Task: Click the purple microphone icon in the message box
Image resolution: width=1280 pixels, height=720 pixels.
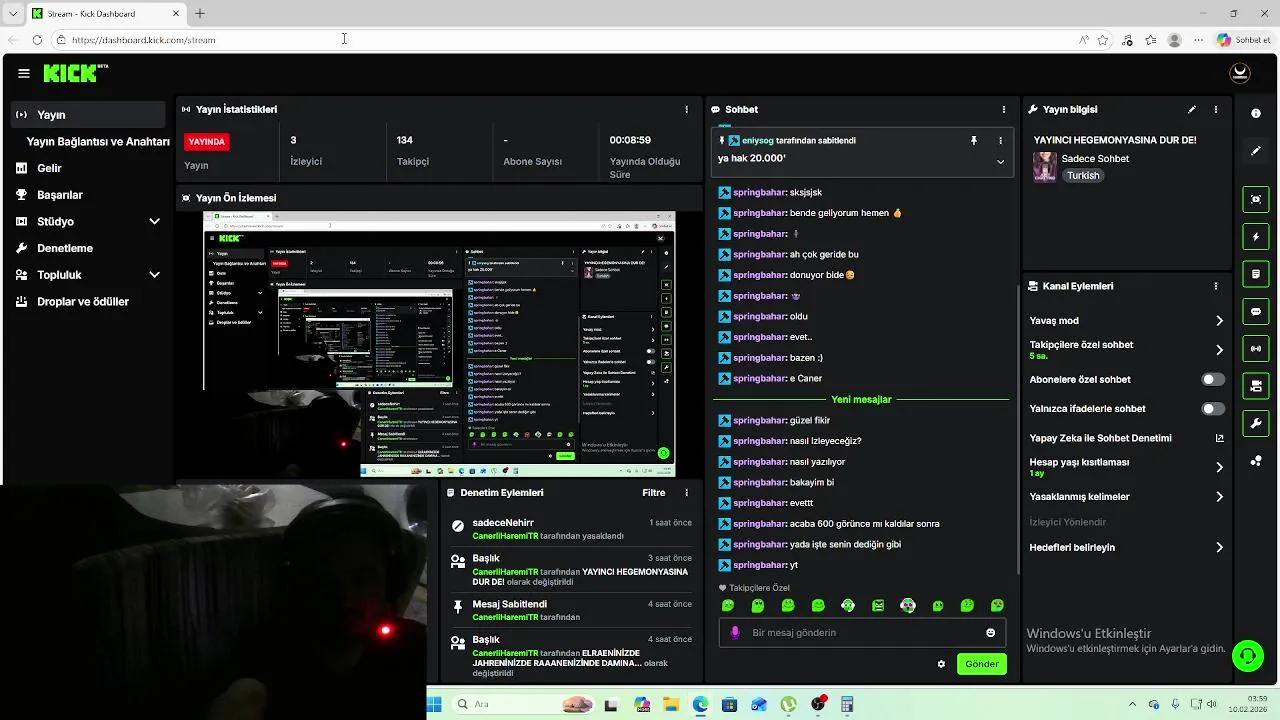Action: [735, 633]
